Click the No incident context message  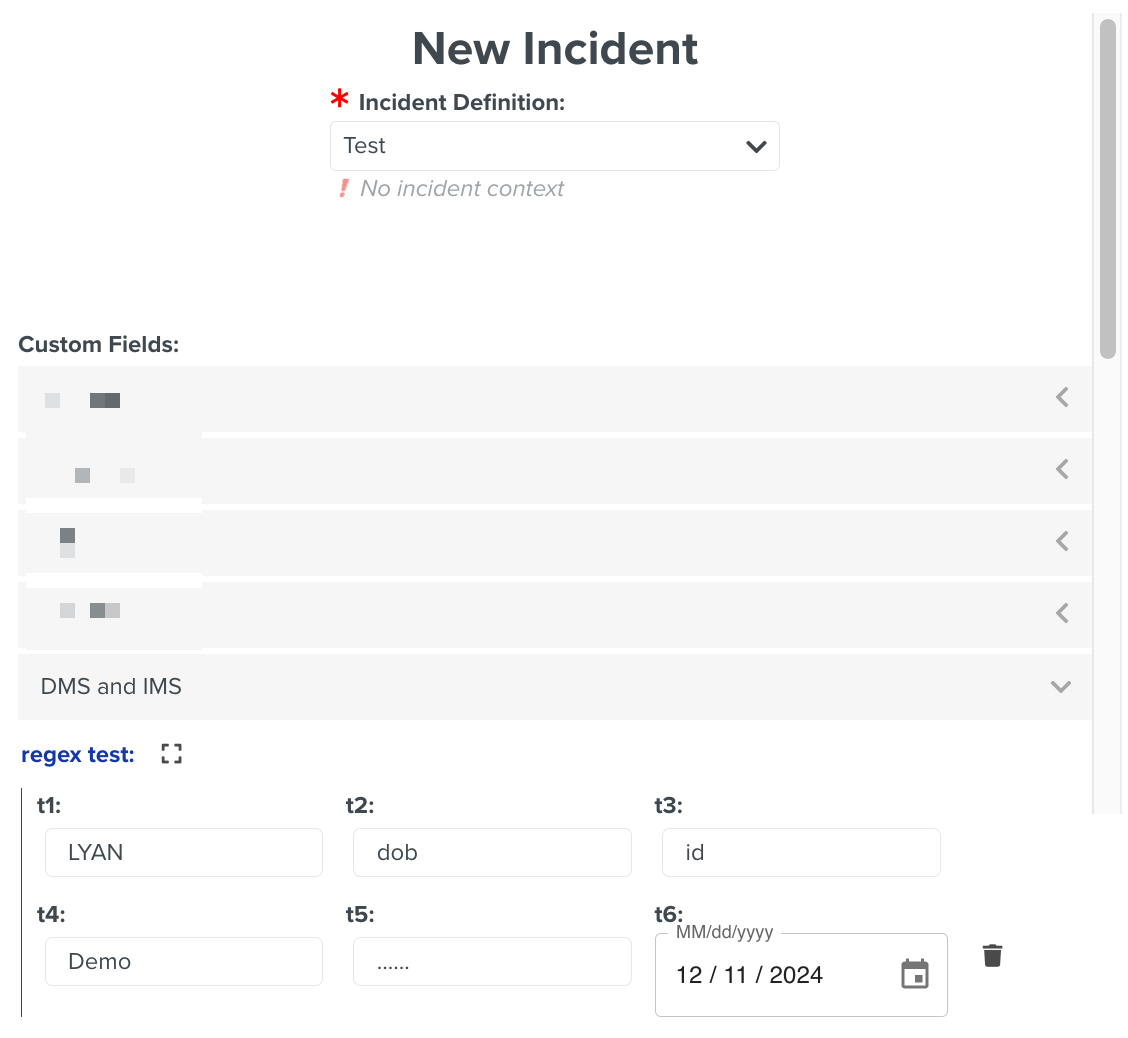462,188
